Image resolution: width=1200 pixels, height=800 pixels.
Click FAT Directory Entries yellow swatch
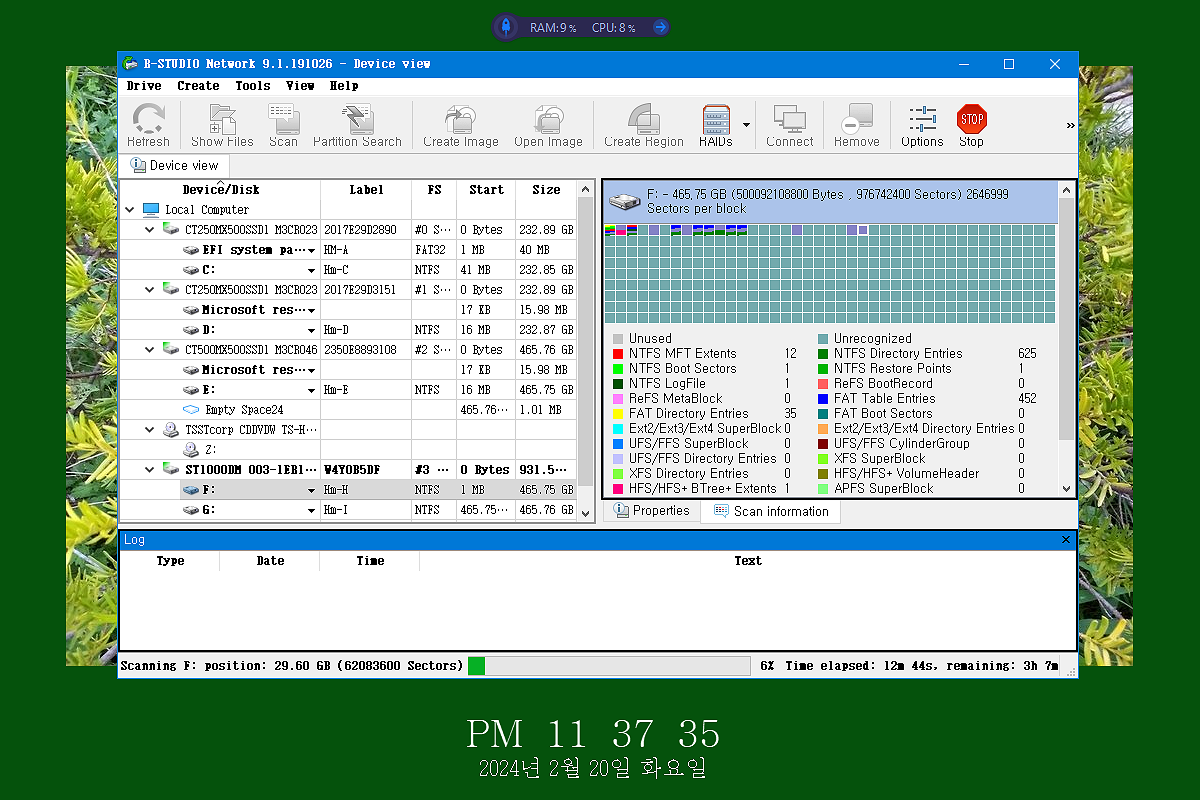coord(618,414)
